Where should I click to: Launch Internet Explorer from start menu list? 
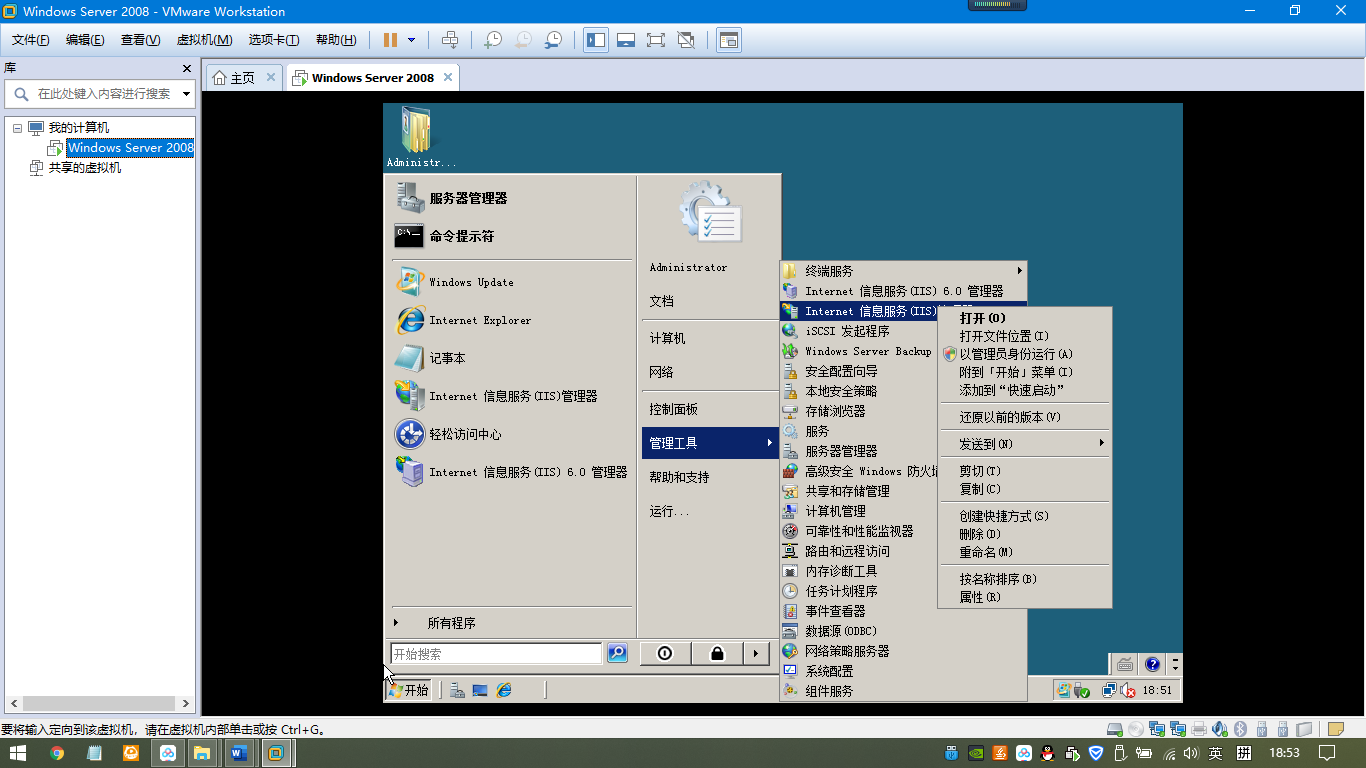click(480, 320)
